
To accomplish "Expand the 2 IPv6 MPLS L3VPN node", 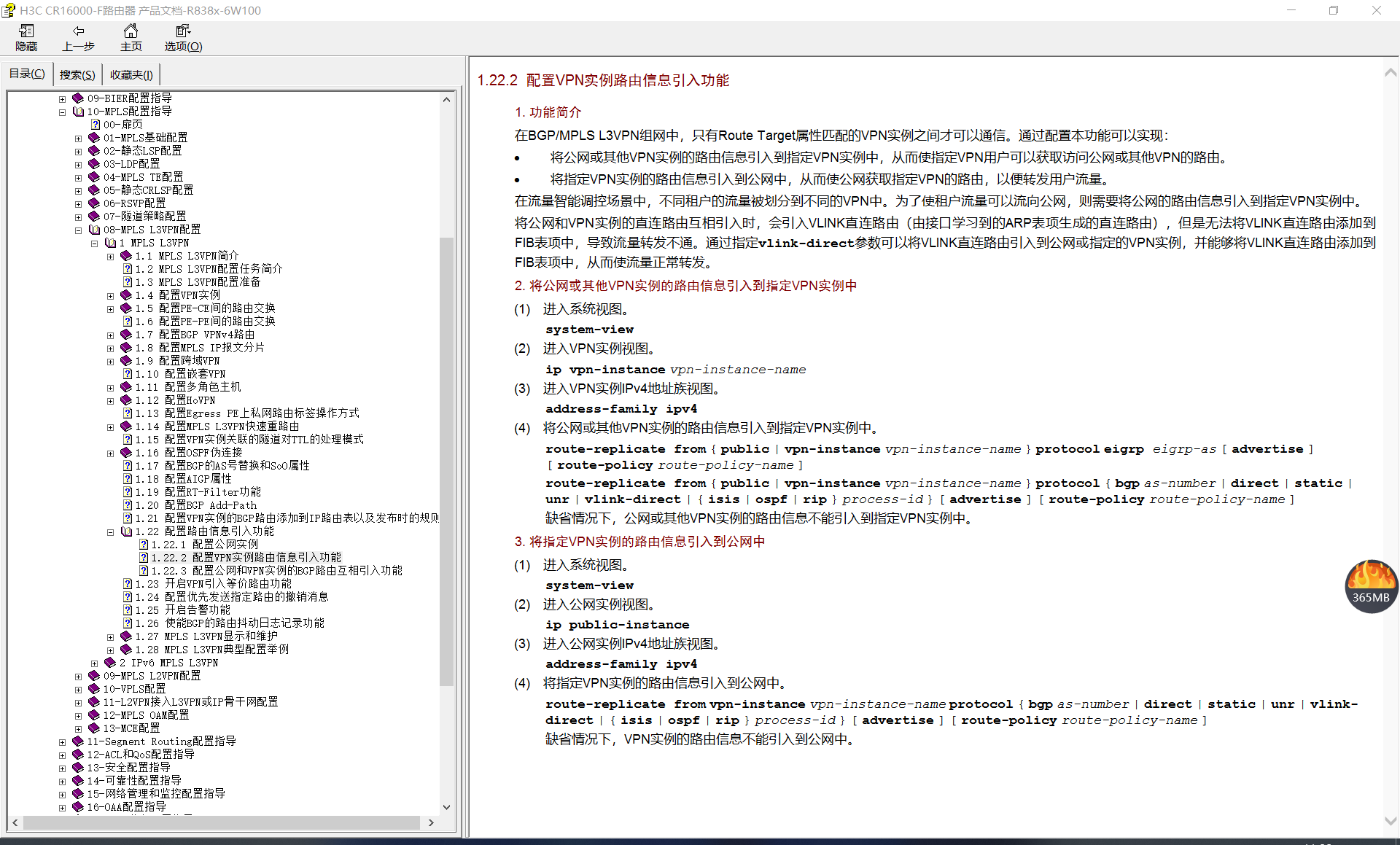I will pyautogui.click(x=94, y=663).
